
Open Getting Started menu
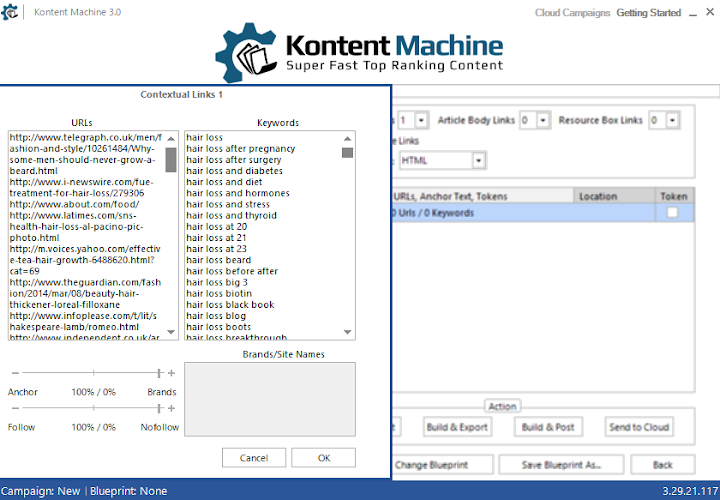(648, 13)
